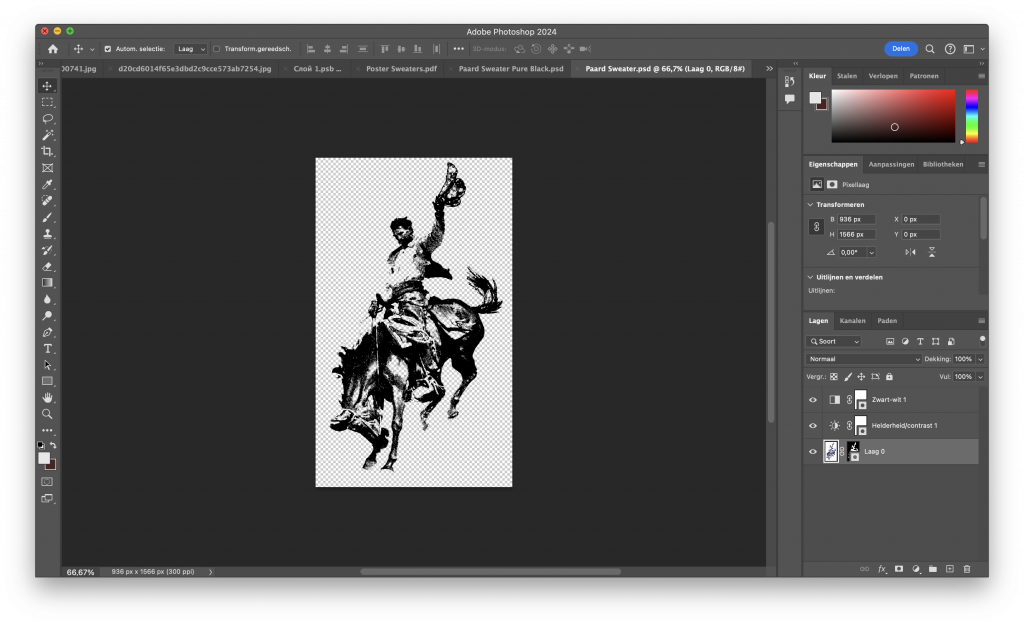The height and width of the screenshot is (624, 1024).
Task: Open the Vul fill slider arrow
Action: click(980, 377)
